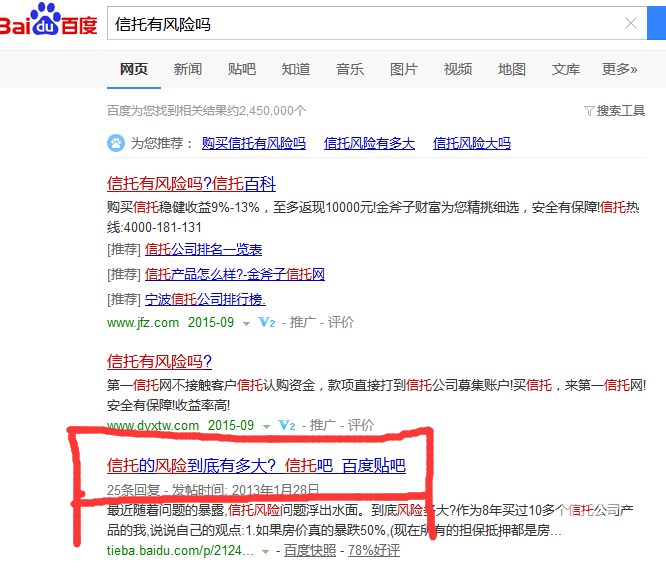Click the result count text 百度为您找到相关结果约2,450,000个
The height and width of the screenshot is (568, 666).
coord(206,111)
